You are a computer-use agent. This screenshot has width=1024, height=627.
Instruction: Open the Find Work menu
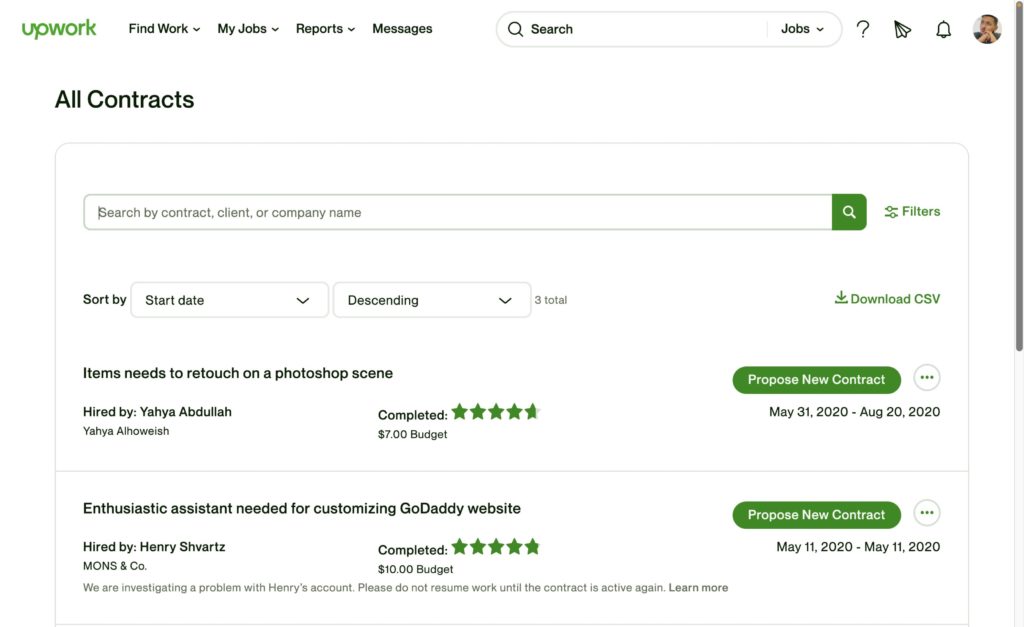coord(164,29)
